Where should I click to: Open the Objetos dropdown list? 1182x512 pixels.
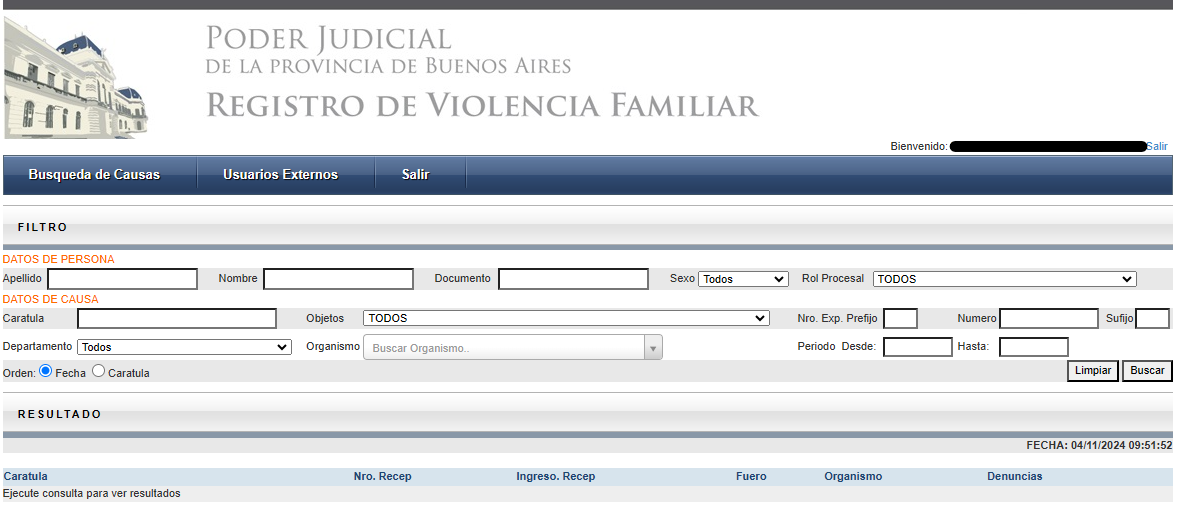pyautogui.click(x=566, y=318)
